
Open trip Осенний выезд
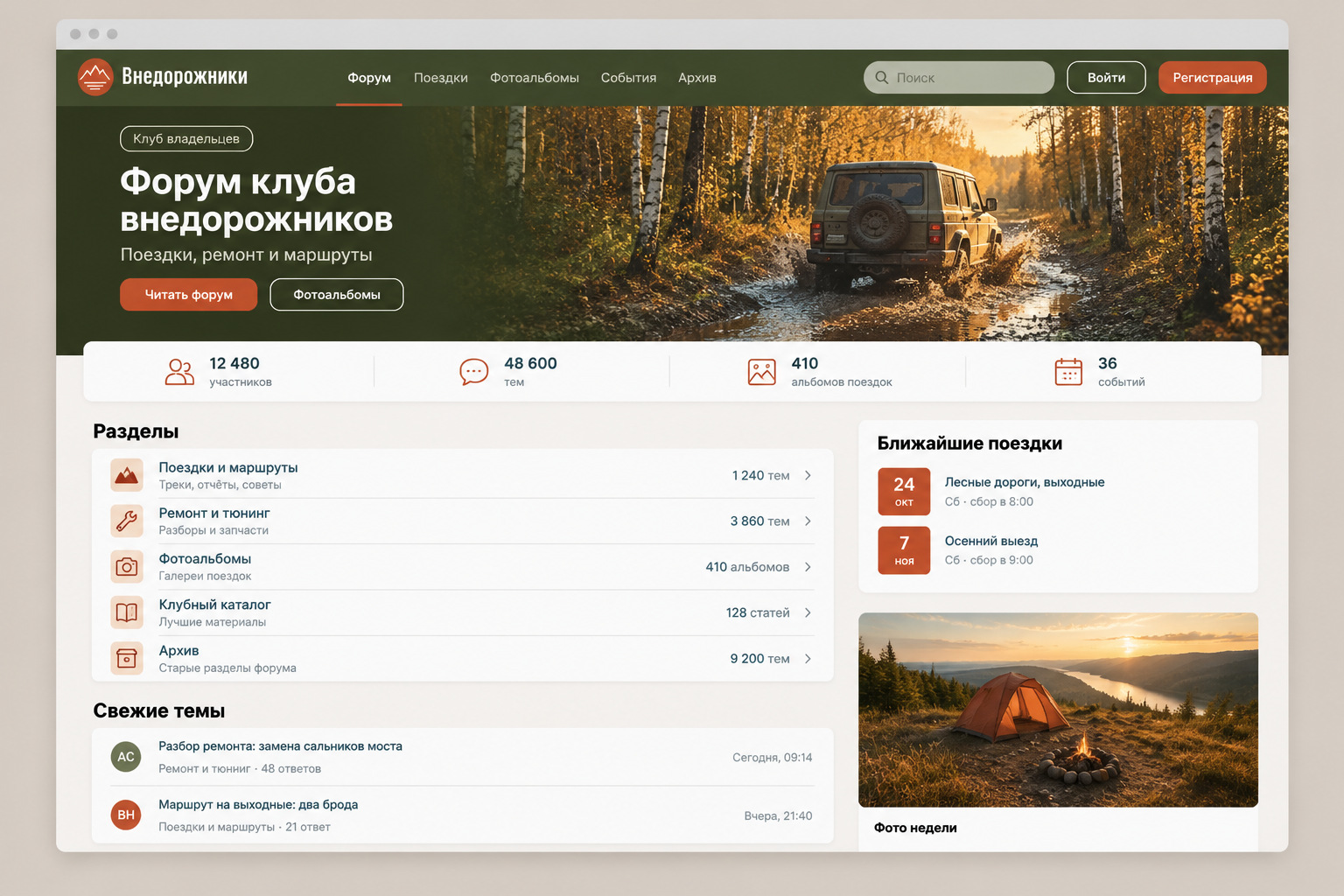point(991,541)
